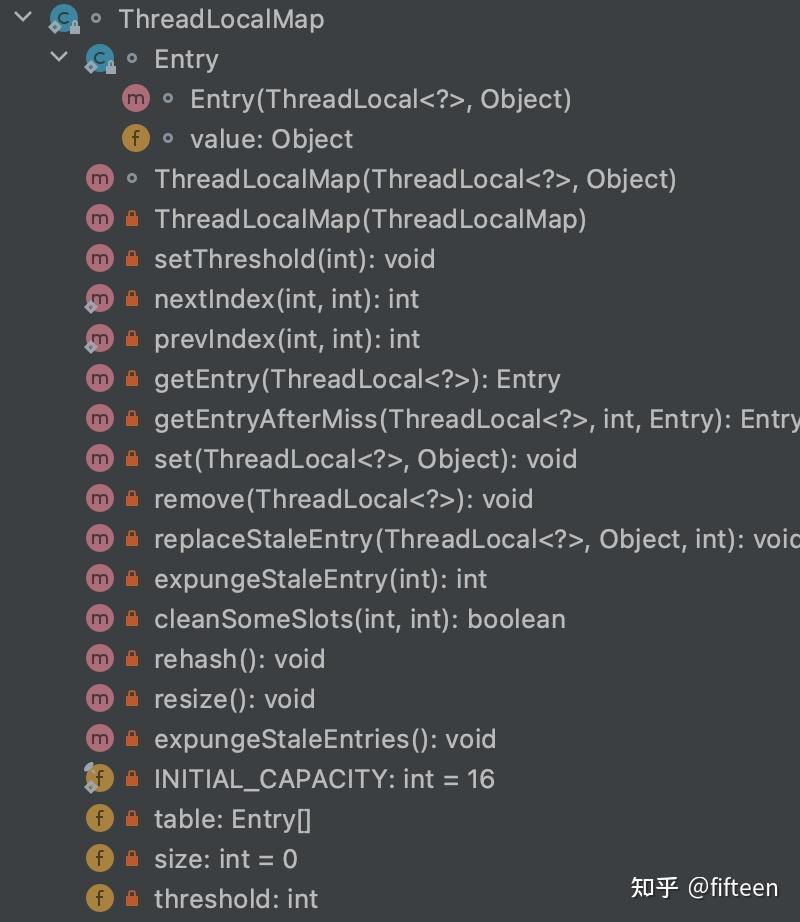The height and width of the screenshot is (922, 800).
Task: Click the 知乎 @fifteen watermark link
Action: (704, 886)
